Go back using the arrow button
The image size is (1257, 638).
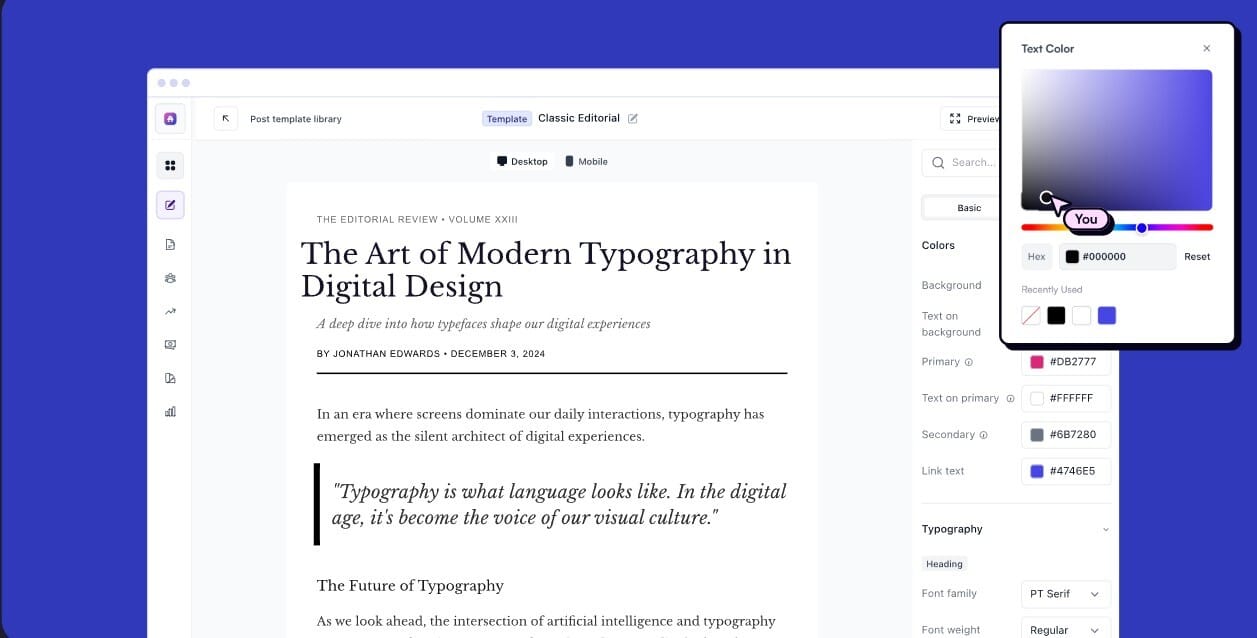pyautogui.click(x=226, y=118)
